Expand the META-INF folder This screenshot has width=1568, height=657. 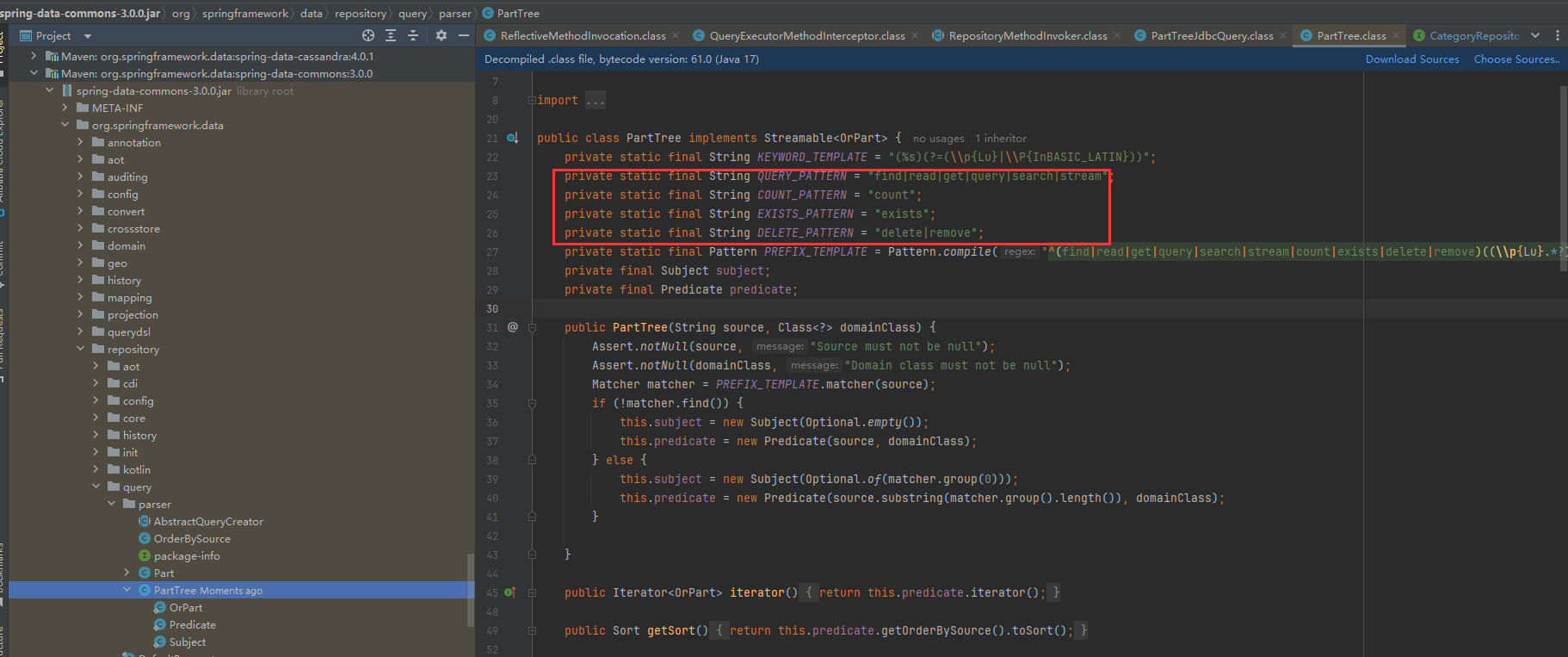point(65,108)
